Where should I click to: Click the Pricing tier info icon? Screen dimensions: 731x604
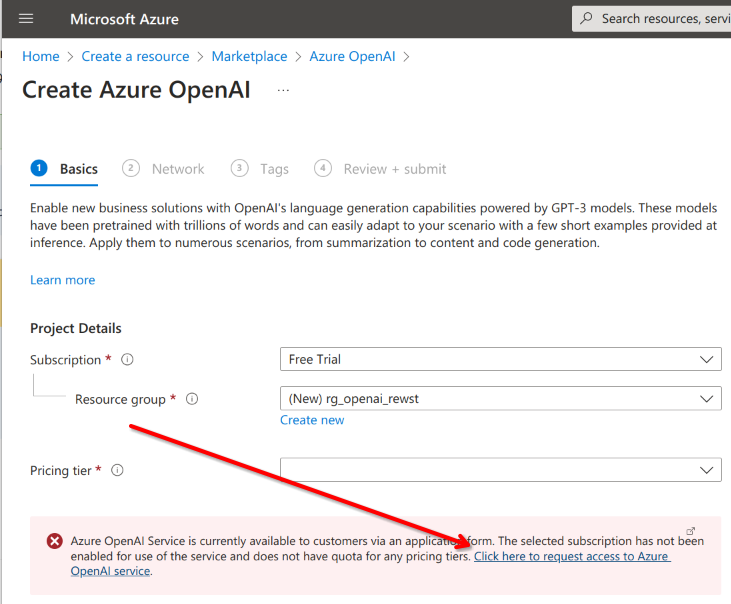[x=117, y=470]
